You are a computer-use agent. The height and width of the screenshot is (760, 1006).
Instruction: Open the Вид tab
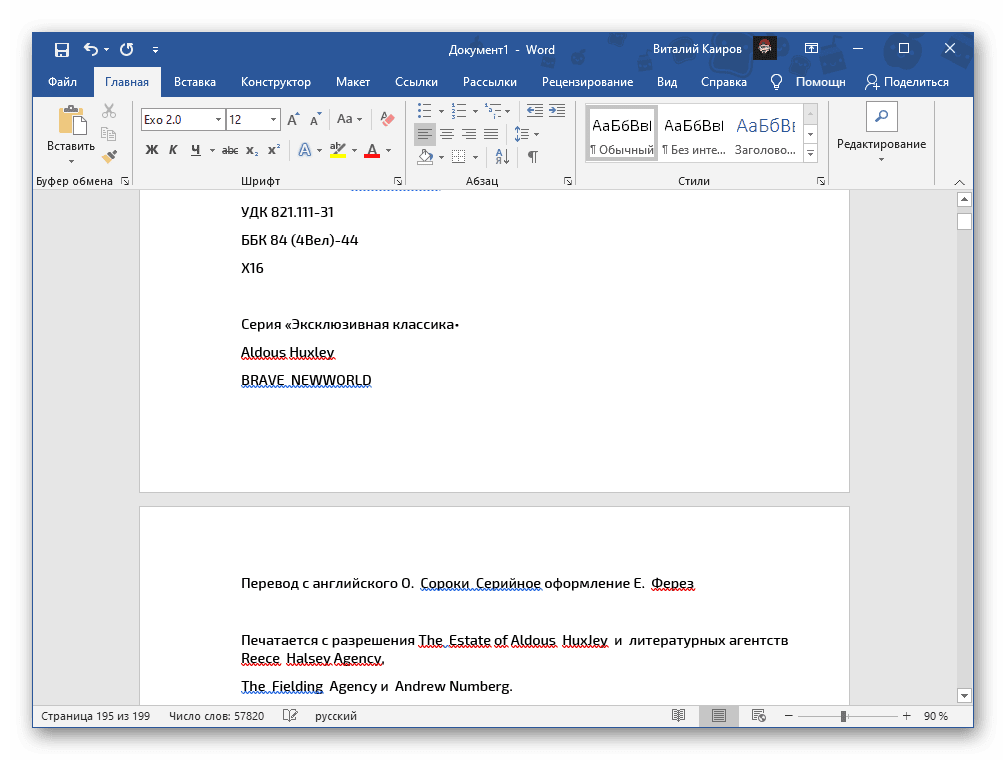pyautogui.click(x=667, y=82)
